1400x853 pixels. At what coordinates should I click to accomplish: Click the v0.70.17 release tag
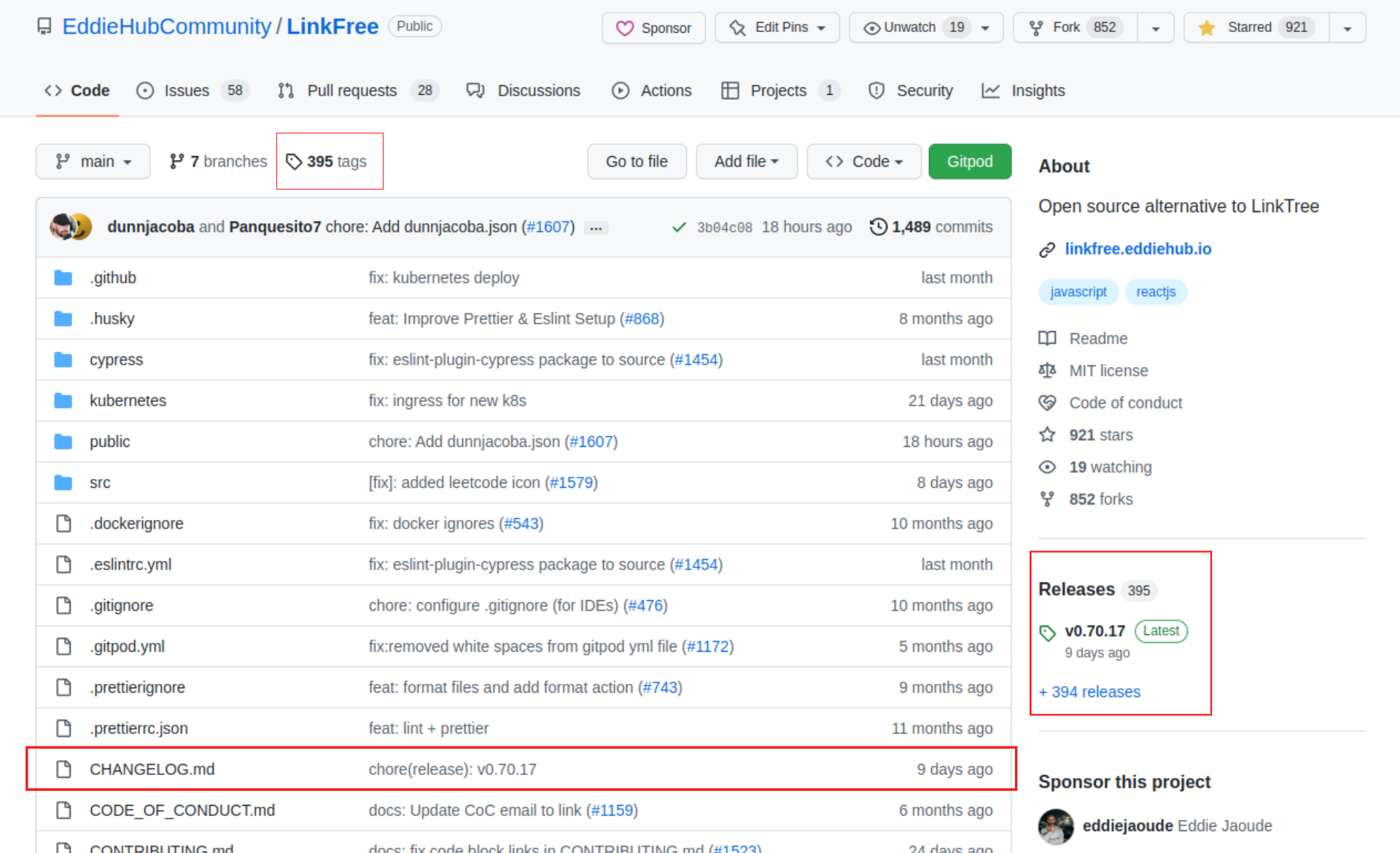coord(1094,631)
